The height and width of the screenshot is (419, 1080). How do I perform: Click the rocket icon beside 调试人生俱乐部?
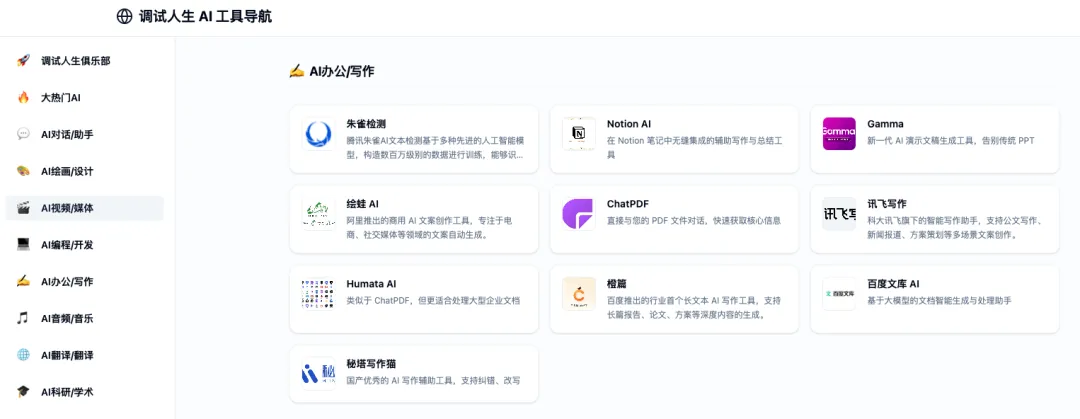coord(23,61)
